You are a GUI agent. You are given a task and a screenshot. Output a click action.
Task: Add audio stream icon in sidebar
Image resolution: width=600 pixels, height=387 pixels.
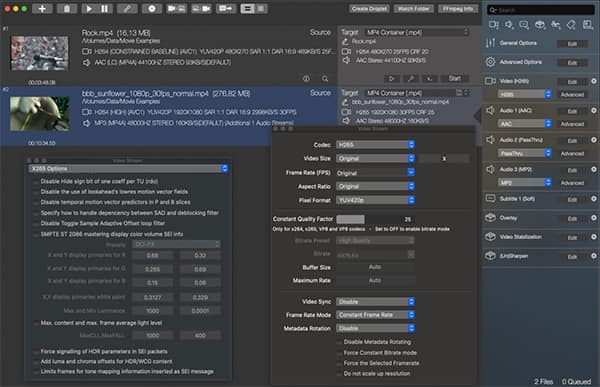(509, 25)
